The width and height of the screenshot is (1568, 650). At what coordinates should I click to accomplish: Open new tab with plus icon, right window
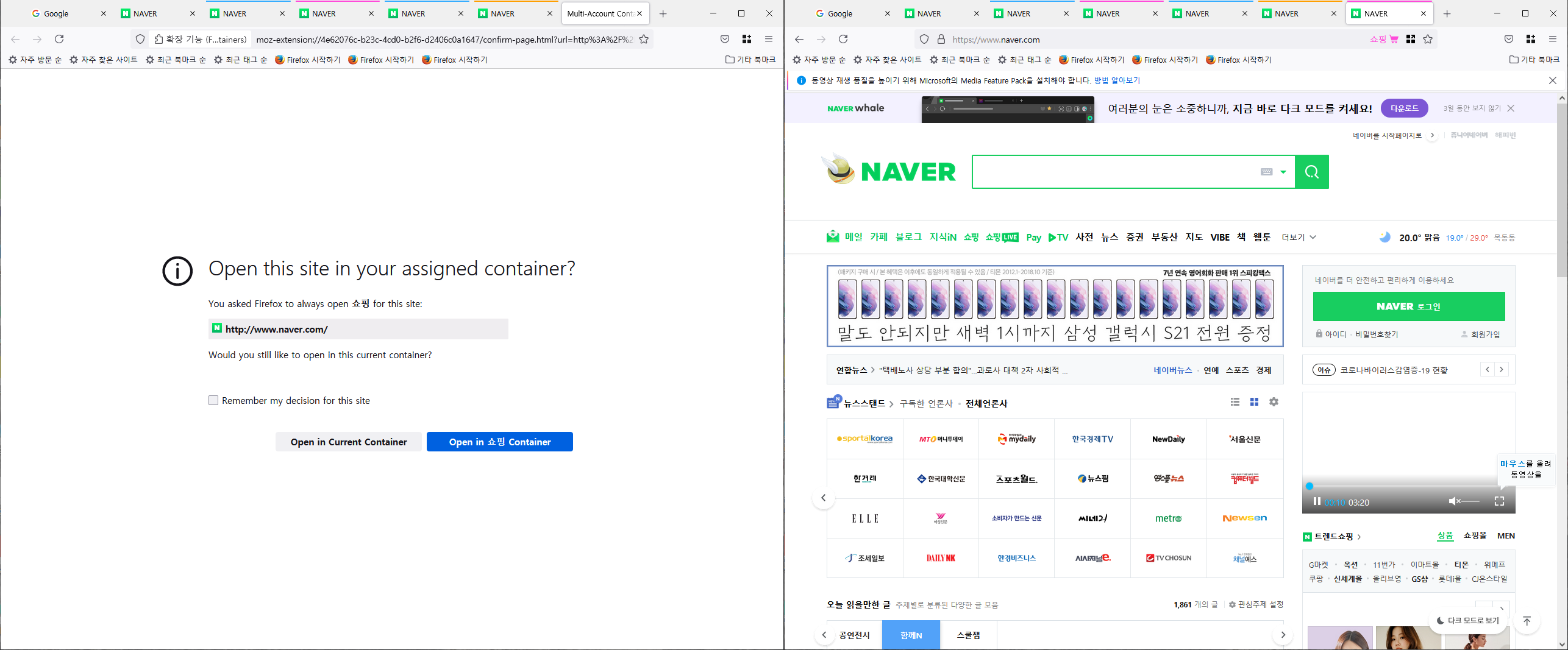[1447, 13]
